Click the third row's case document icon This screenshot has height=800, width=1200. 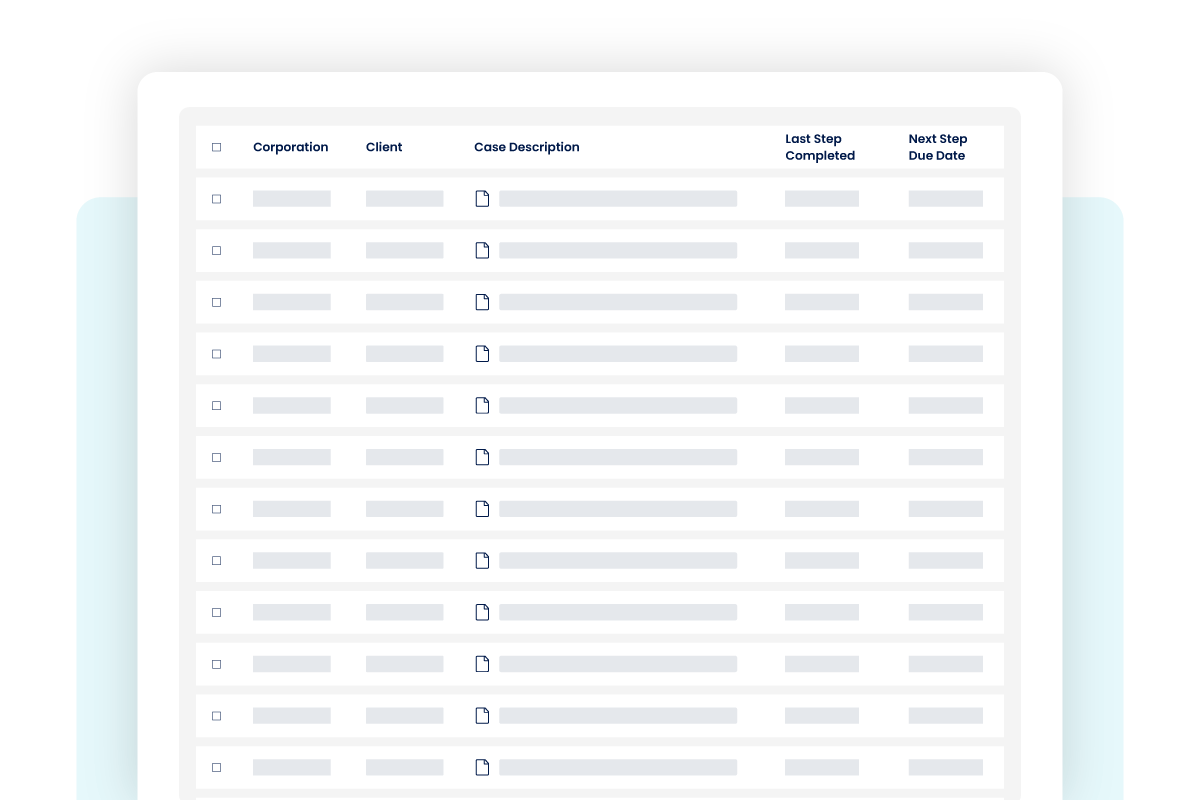point(482,302)
